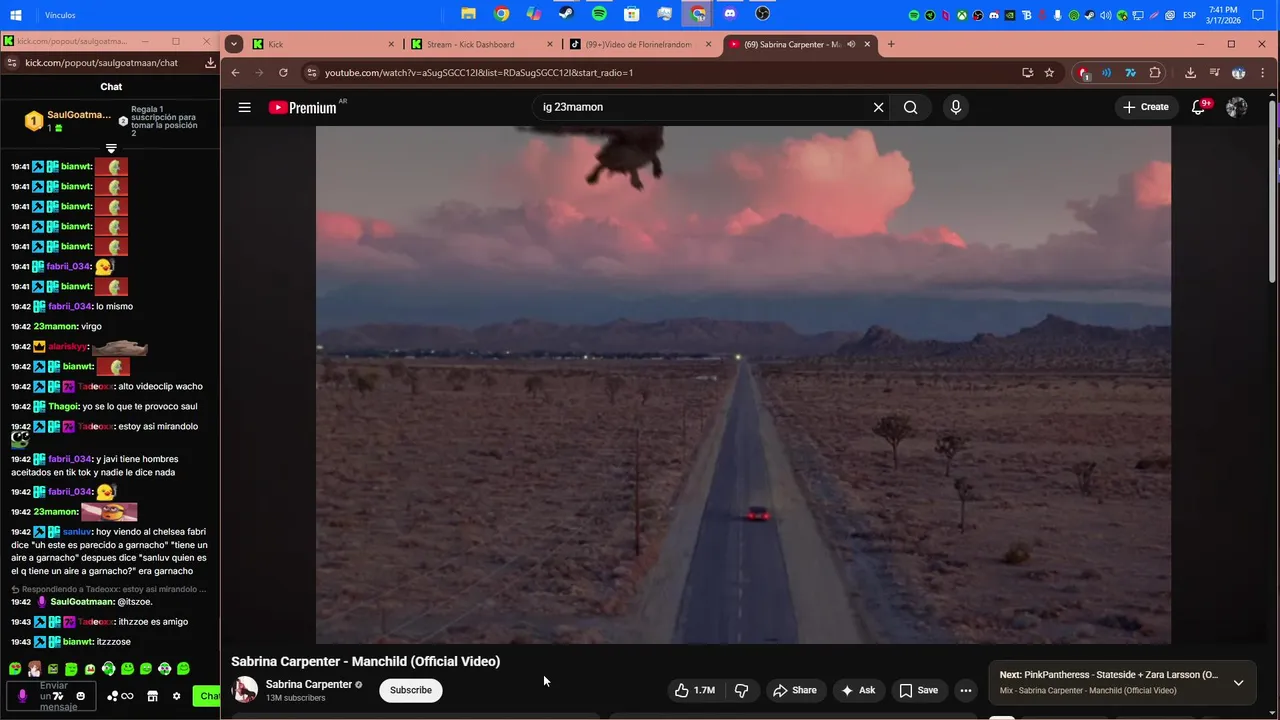Open a new Chrome tab
The width and height of the screenshot is (1280, 720).
pyautogui.click(x=891, y=44)
